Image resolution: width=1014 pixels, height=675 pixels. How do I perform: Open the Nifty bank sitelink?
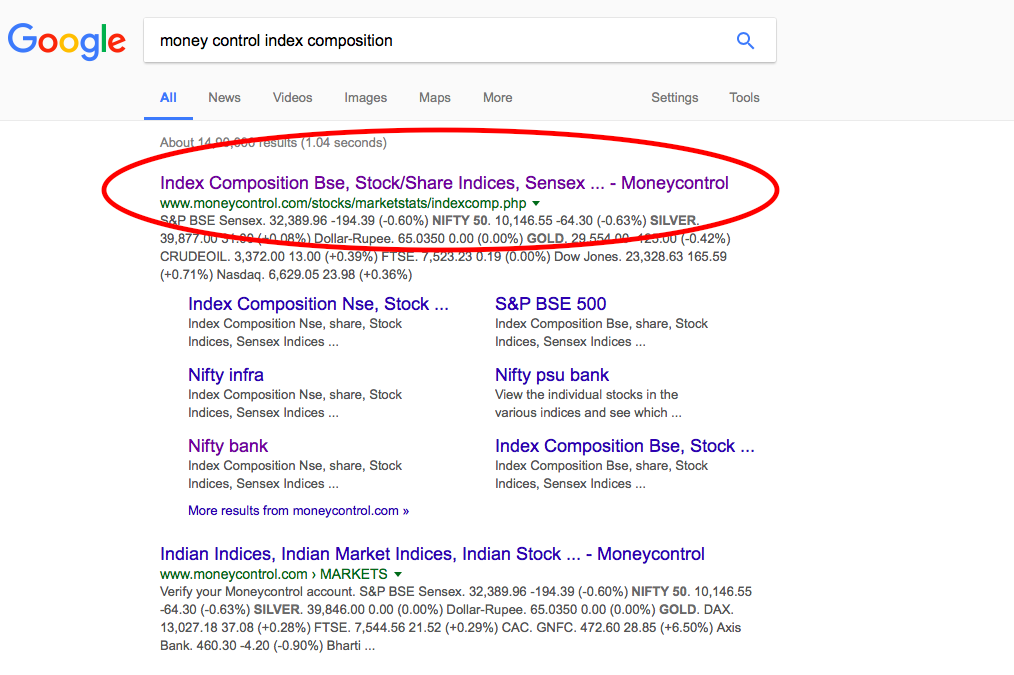click(228, 446)
